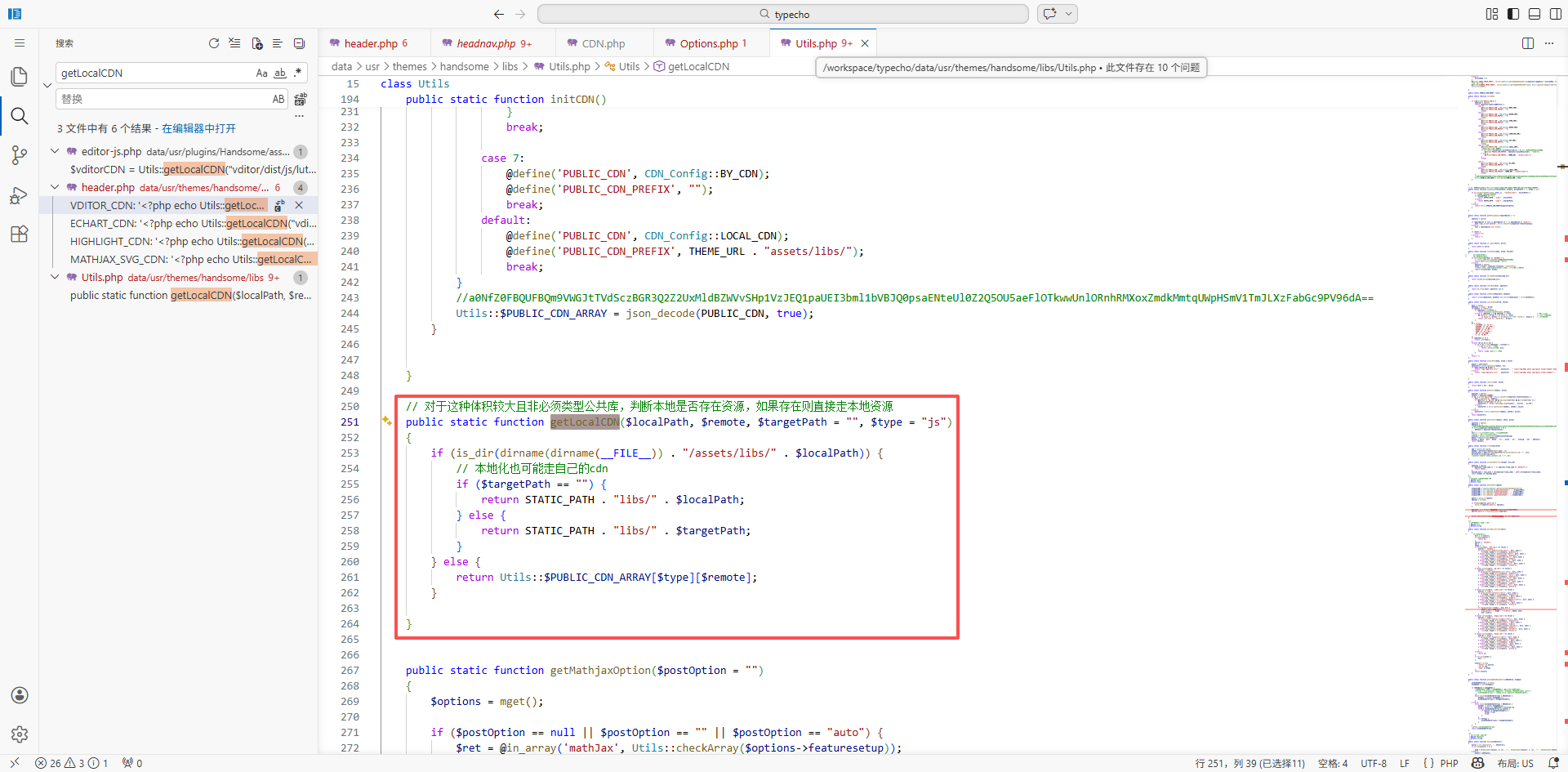Open the Manage settings gear
The image size is (1568, 772).
pos(20,734)
